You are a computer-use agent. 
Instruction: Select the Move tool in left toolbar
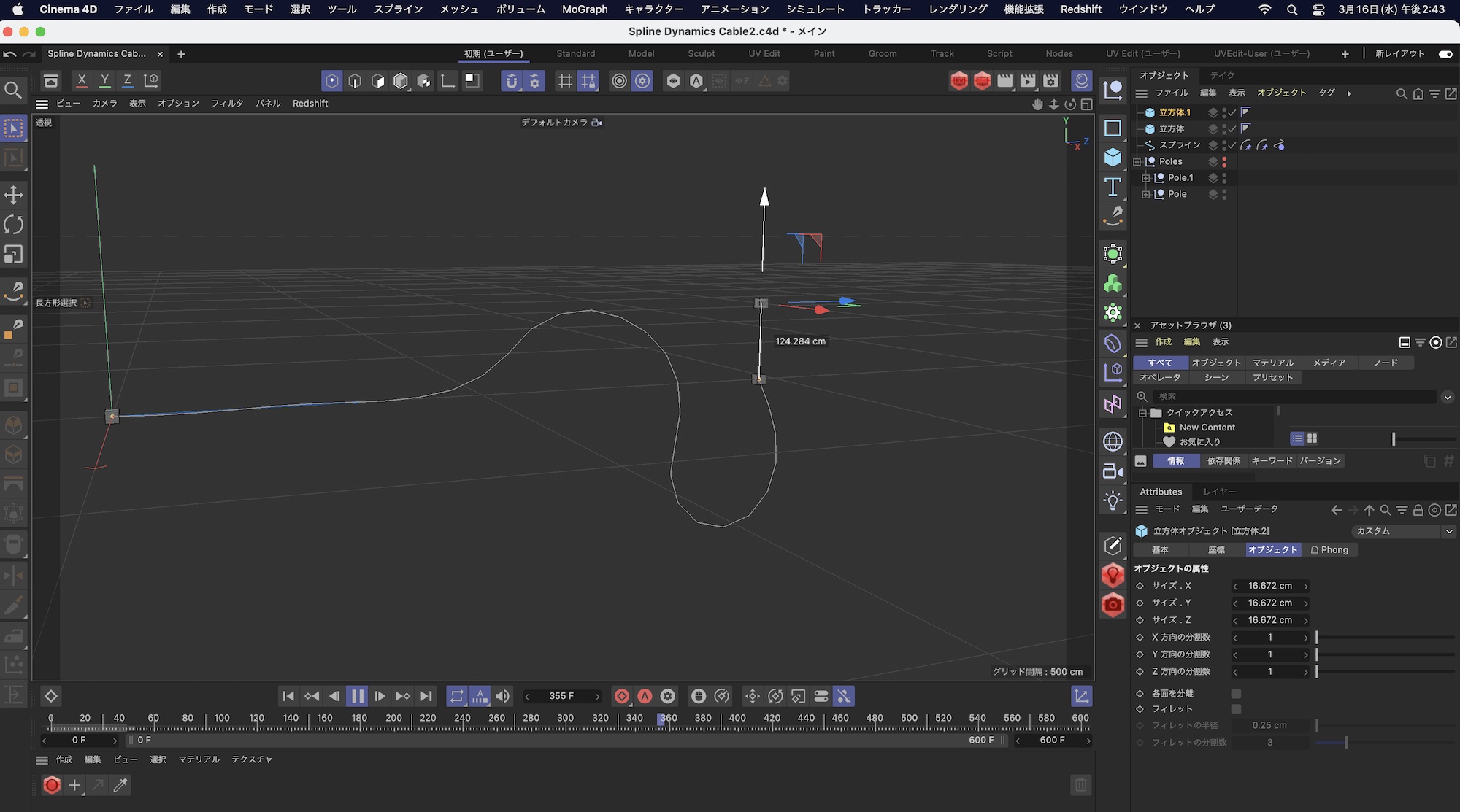click(13, 195)
